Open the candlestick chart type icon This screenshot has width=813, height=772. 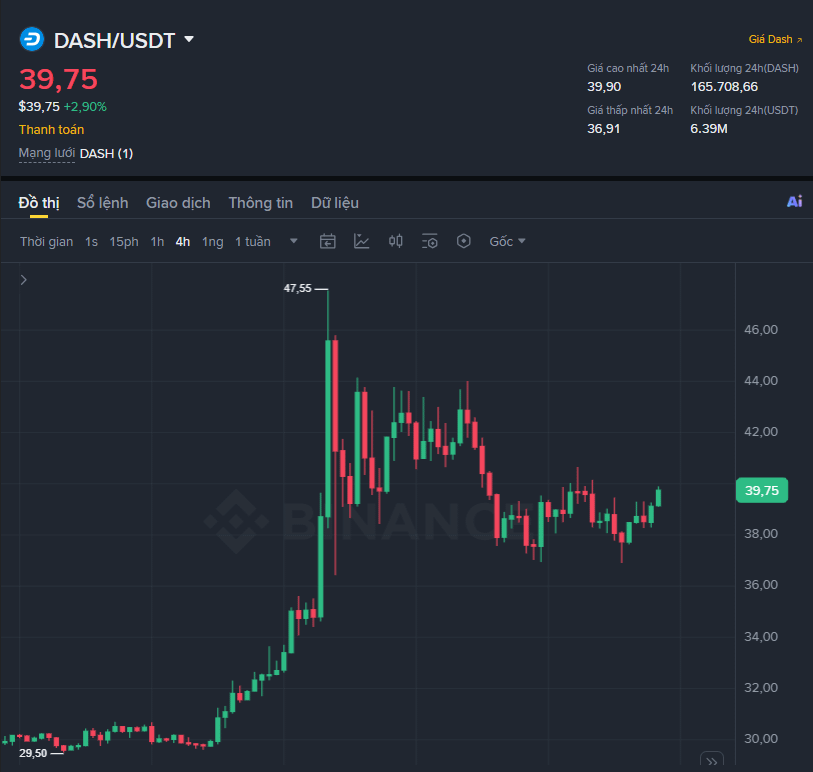[396, 241]
